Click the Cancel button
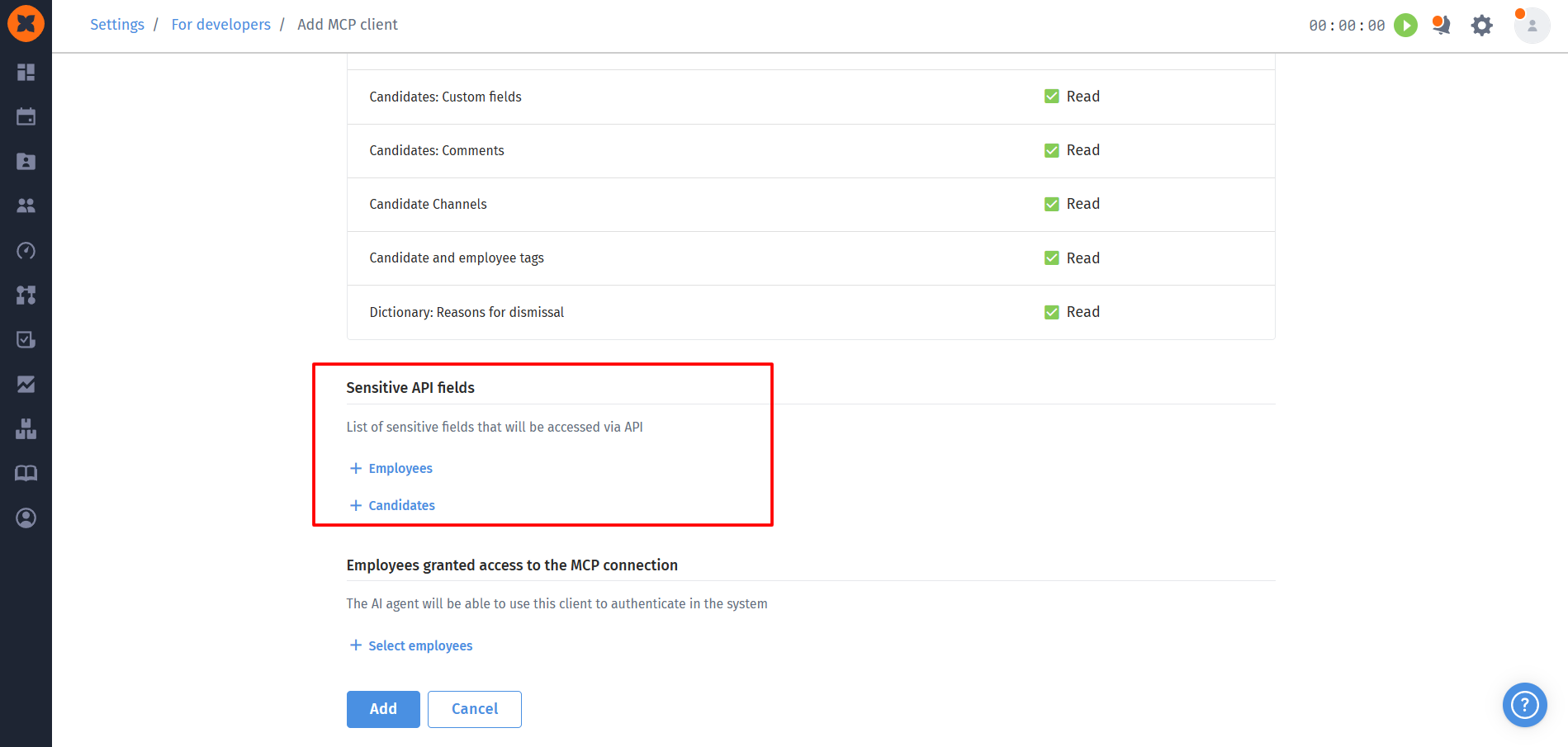 coord(475,709)
